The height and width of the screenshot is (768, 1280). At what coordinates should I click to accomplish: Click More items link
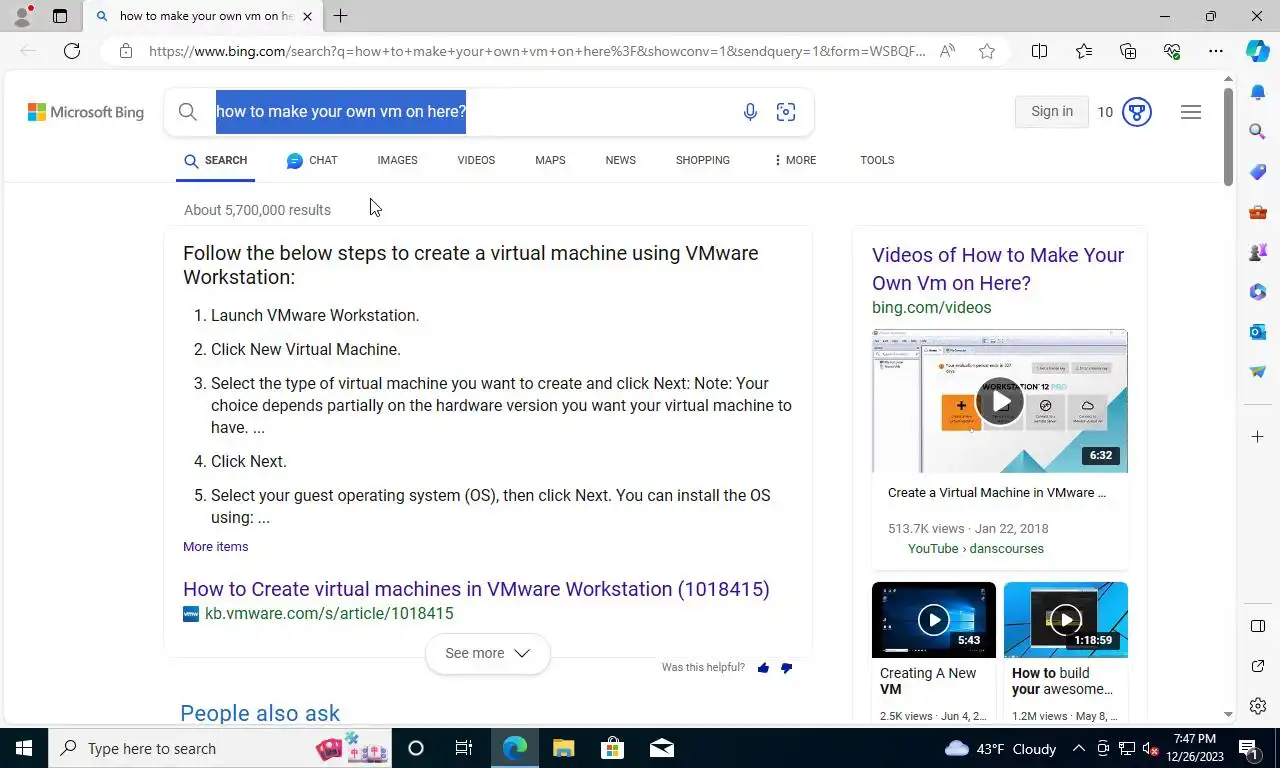tap(215, 547)
